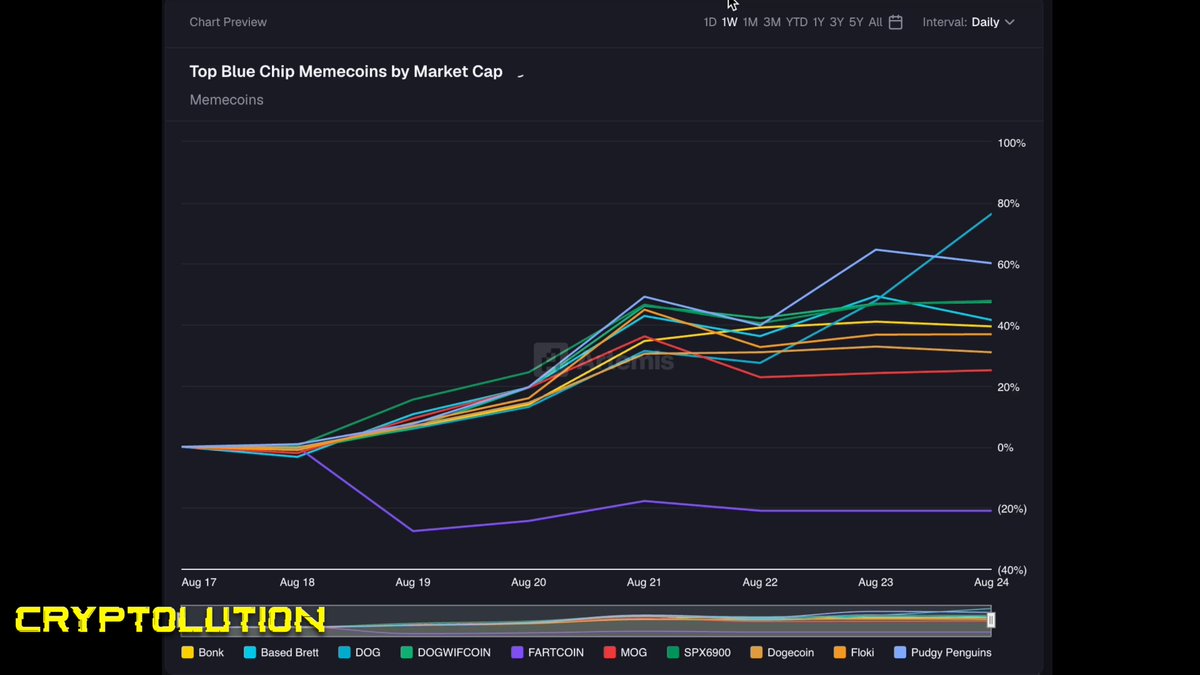This screenshot has width=1200, height=675.
Task: Hide the DOGWIFCOIN legend series
Action: pos(445,653)
